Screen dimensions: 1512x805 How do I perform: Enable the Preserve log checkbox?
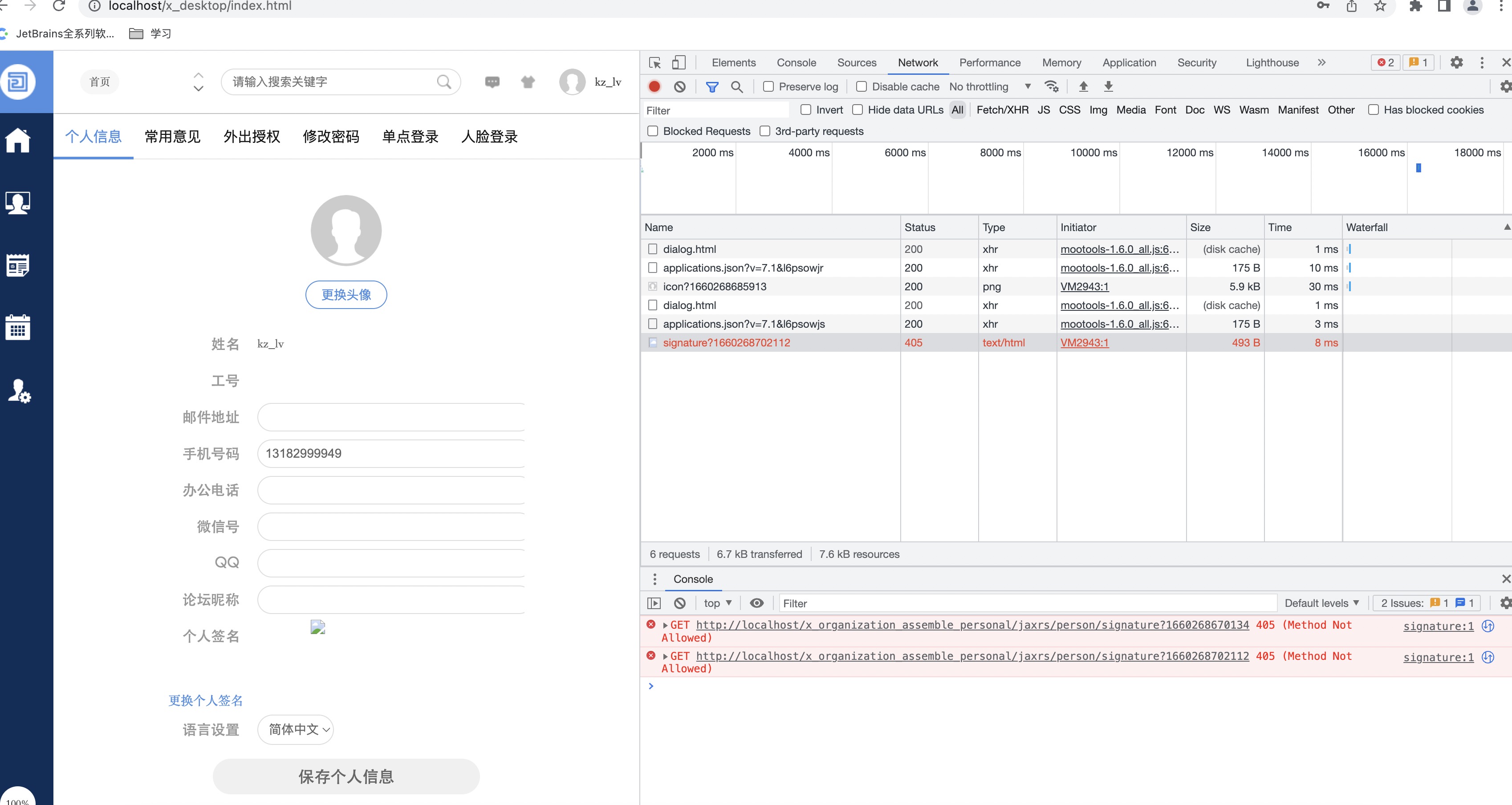768,86
